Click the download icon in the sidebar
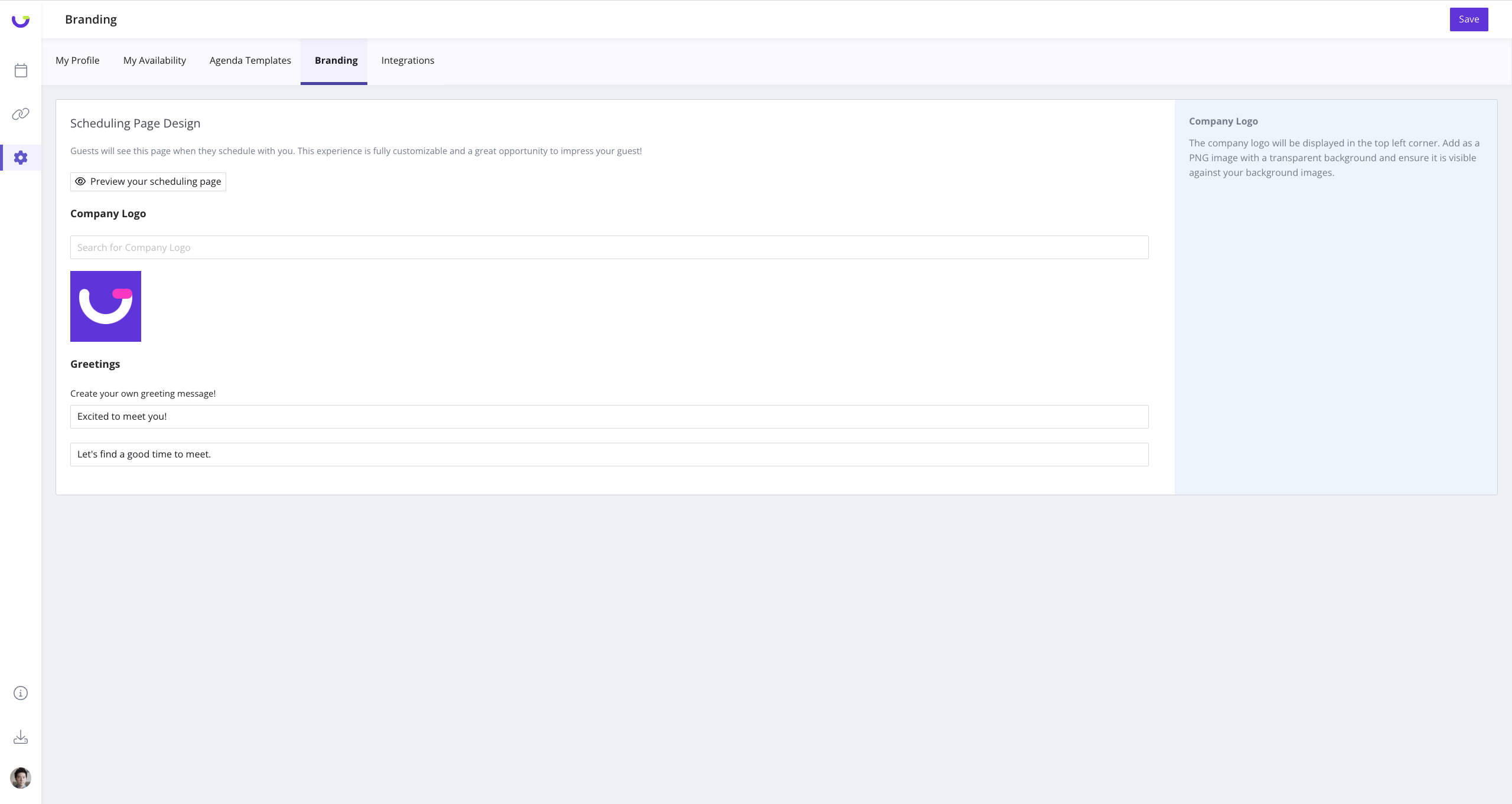The width and height of the screenshot is (1512, 804). coord(21,737)
